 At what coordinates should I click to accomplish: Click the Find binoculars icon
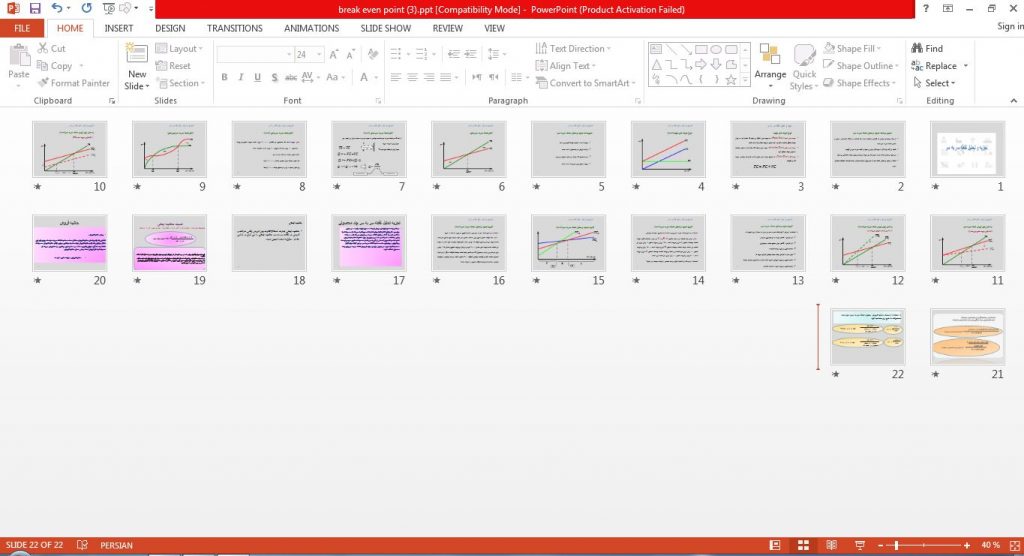click(917, 48)
